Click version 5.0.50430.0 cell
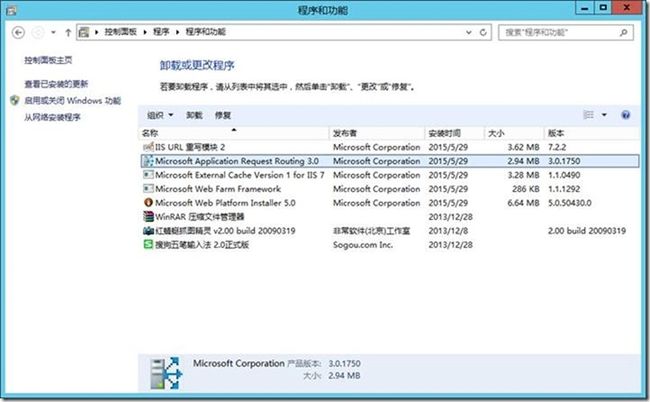This screenshot has width=650, height=402. point(570,203)
